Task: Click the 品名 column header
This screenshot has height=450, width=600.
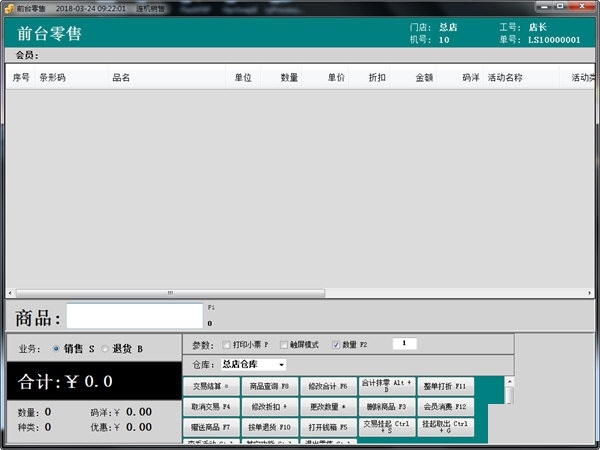Action: click(x=120, y=77)
